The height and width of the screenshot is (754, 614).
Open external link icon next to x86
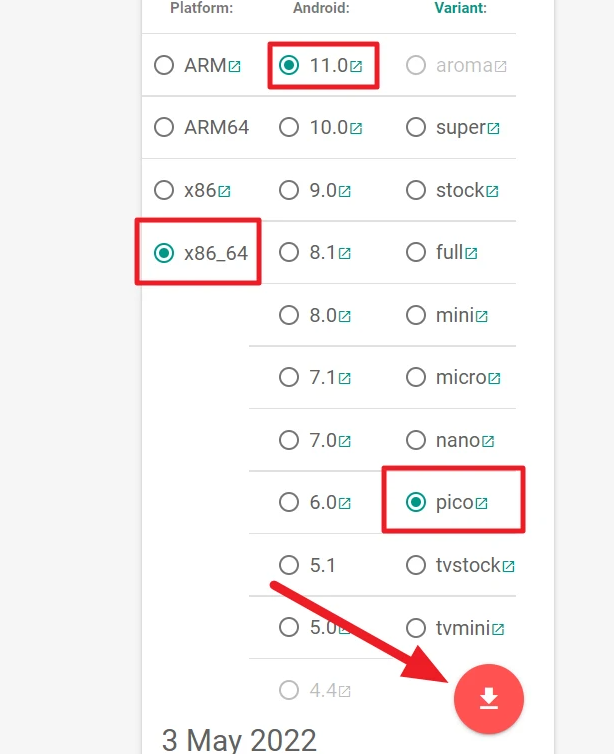224,191
